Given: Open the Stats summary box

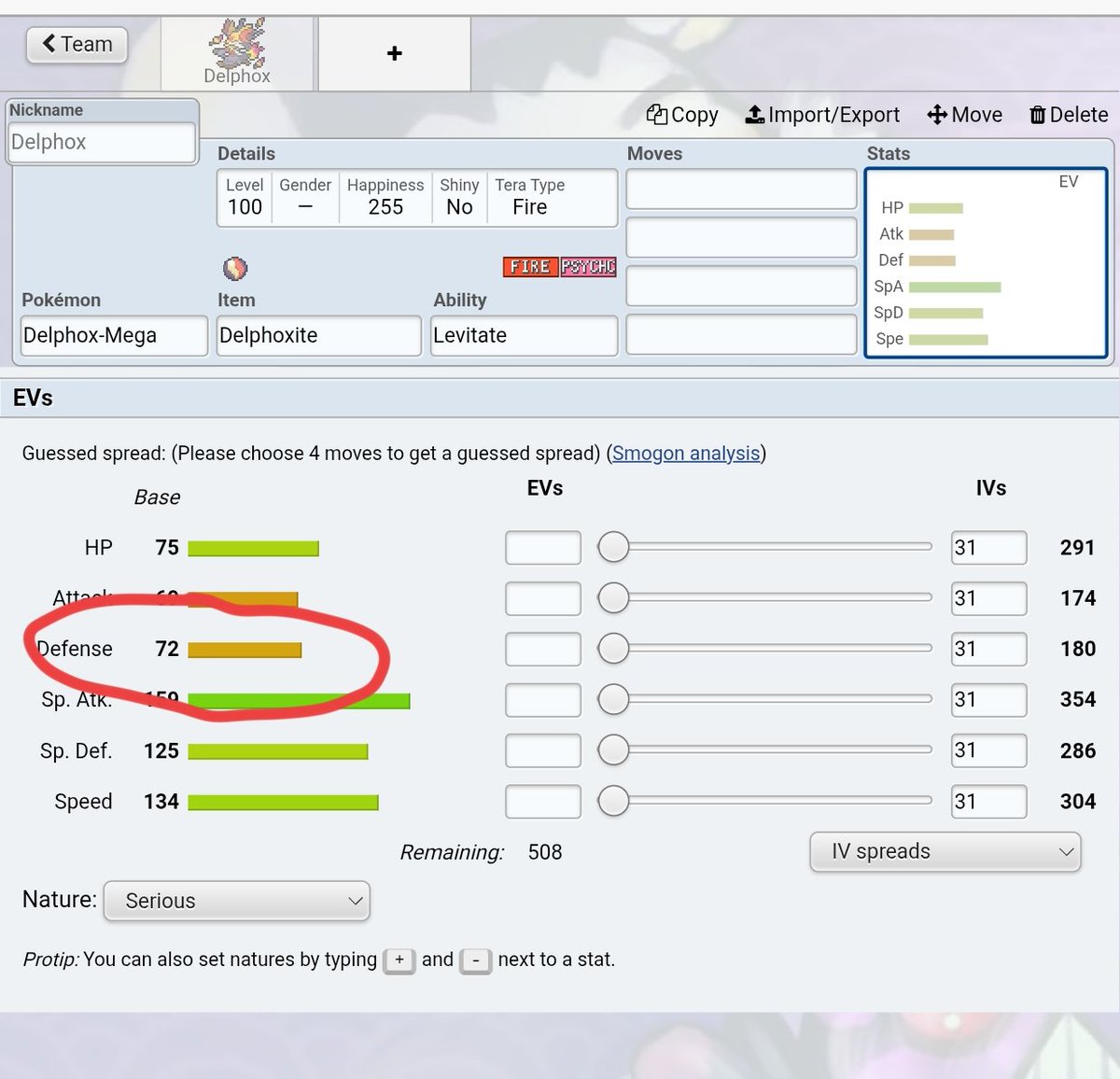Looking at the screenshot, I should coord(986,262).
